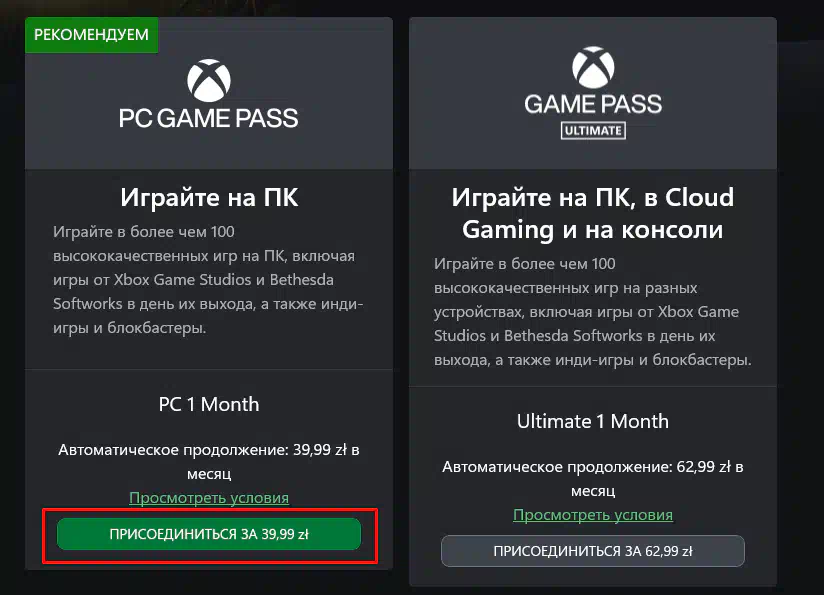The height and width of the screenshot is (595, 824).
Task: Click the PC 1 Month plan title
Action: 209,404
